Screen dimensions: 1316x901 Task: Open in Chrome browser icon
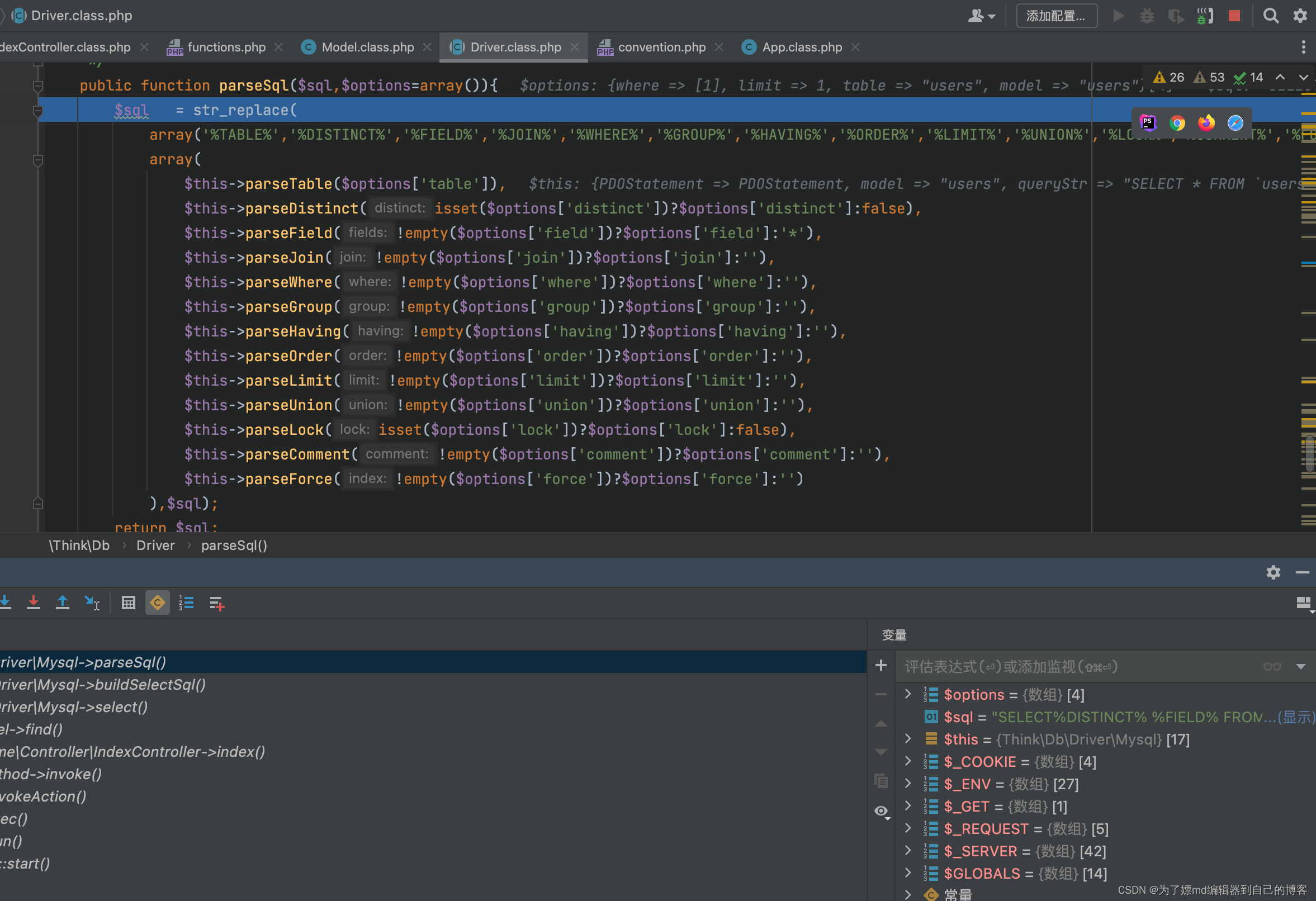[x=1177, y=123]
